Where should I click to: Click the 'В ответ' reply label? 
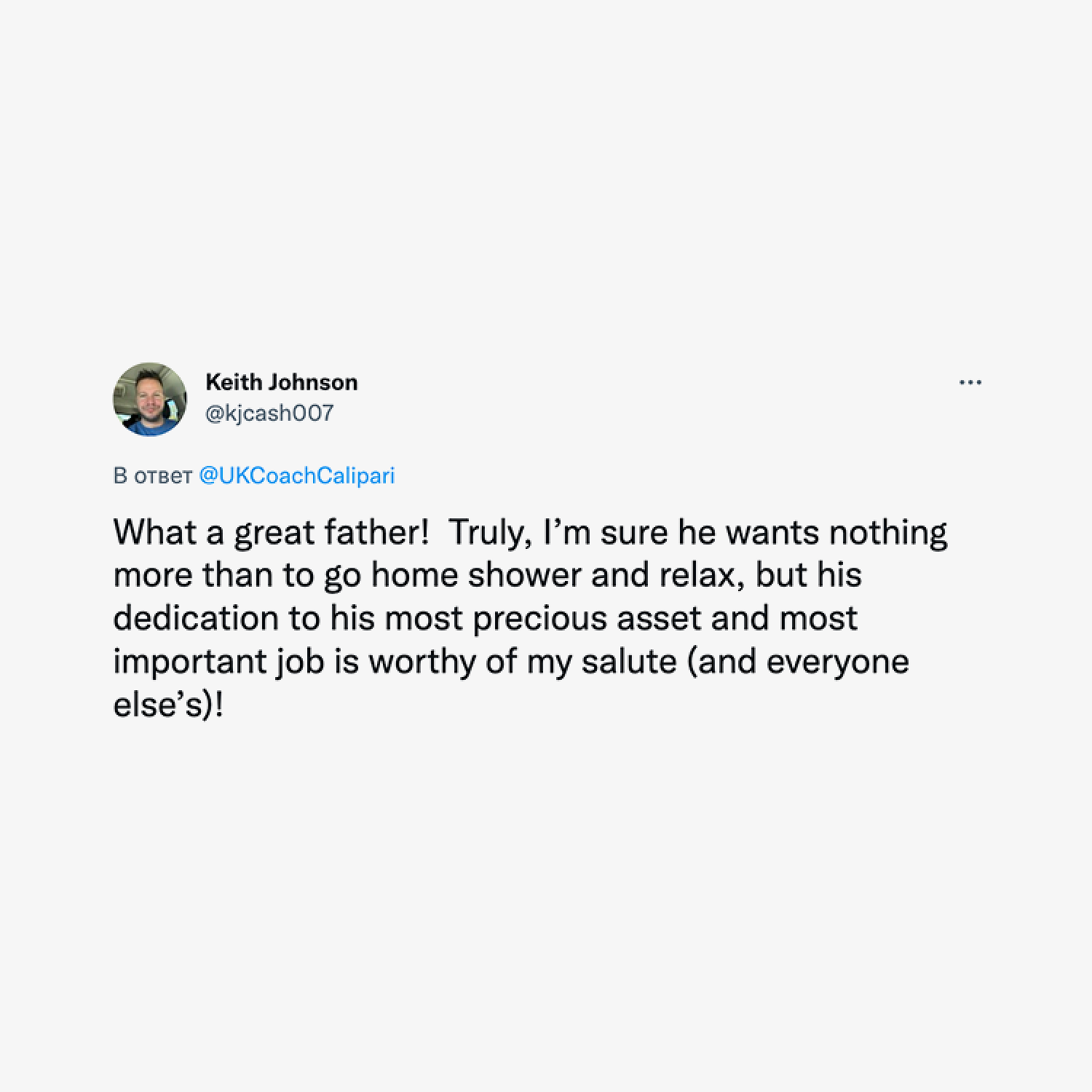click(153, 476)
